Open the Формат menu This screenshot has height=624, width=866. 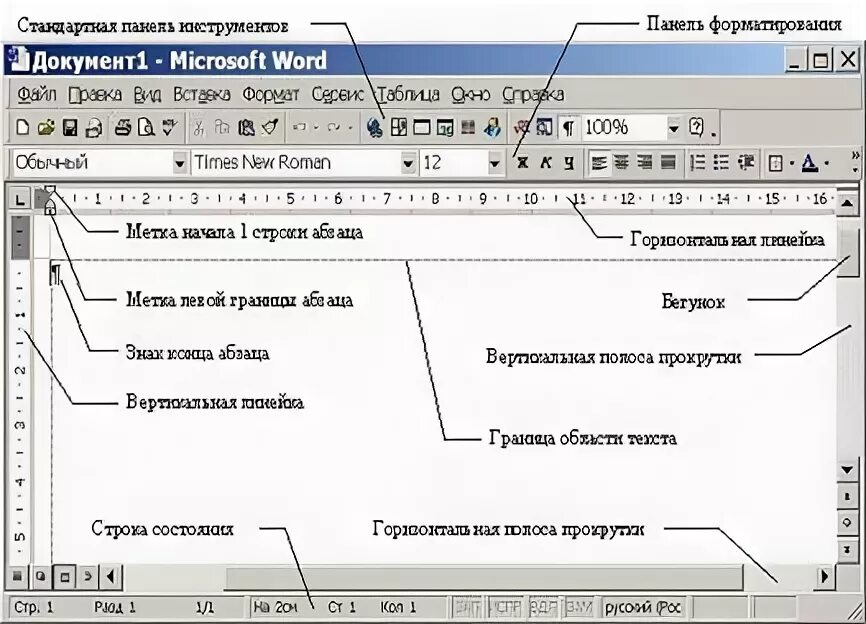(271, 94)
